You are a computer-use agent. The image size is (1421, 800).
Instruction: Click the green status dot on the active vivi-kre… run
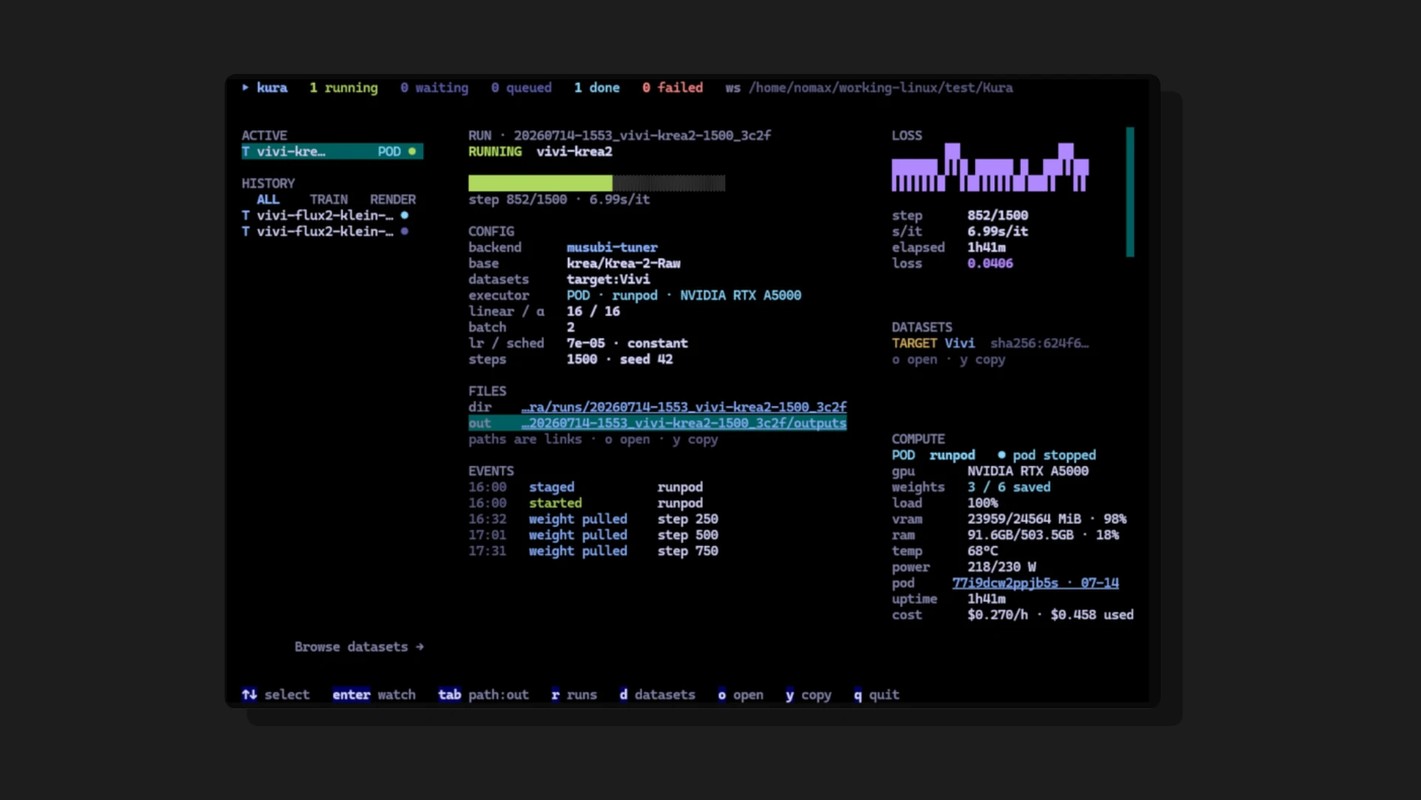pyautogui.click(x=411, y=152)
